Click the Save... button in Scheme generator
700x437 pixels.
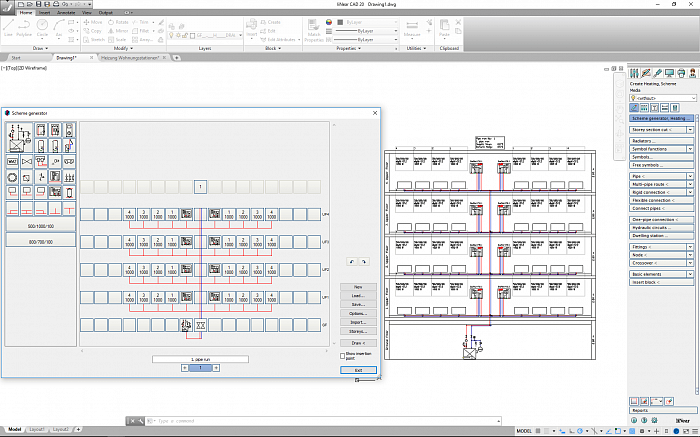(358, 304)
